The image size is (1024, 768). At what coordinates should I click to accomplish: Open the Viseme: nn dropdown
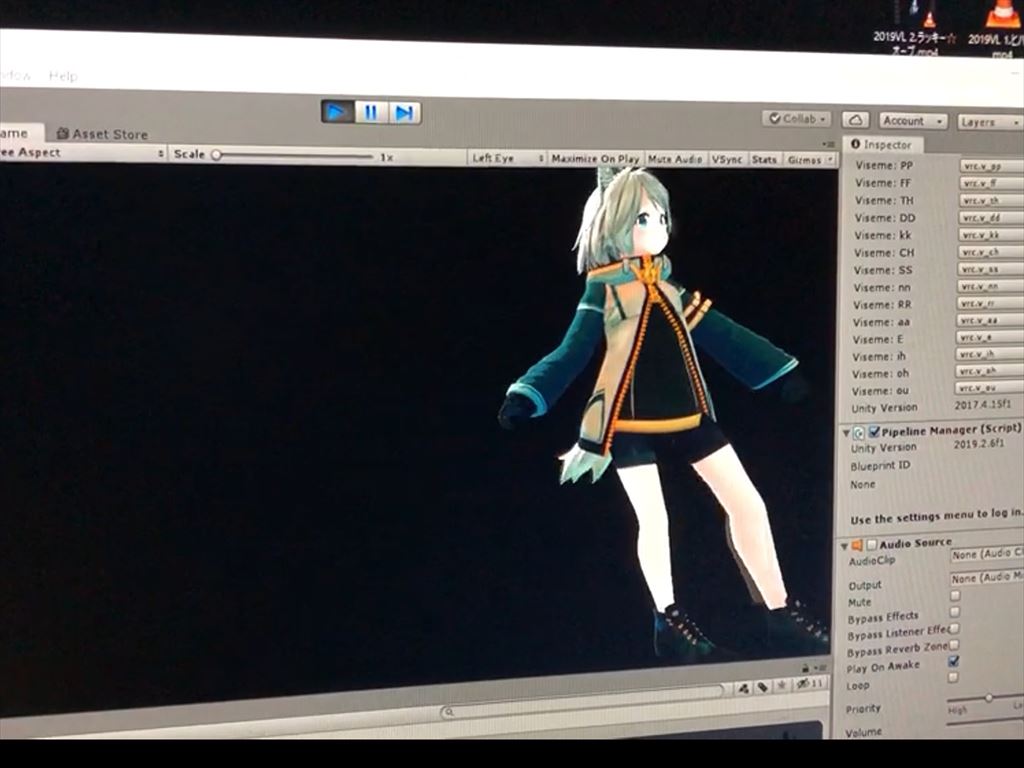tap(990, 286)
